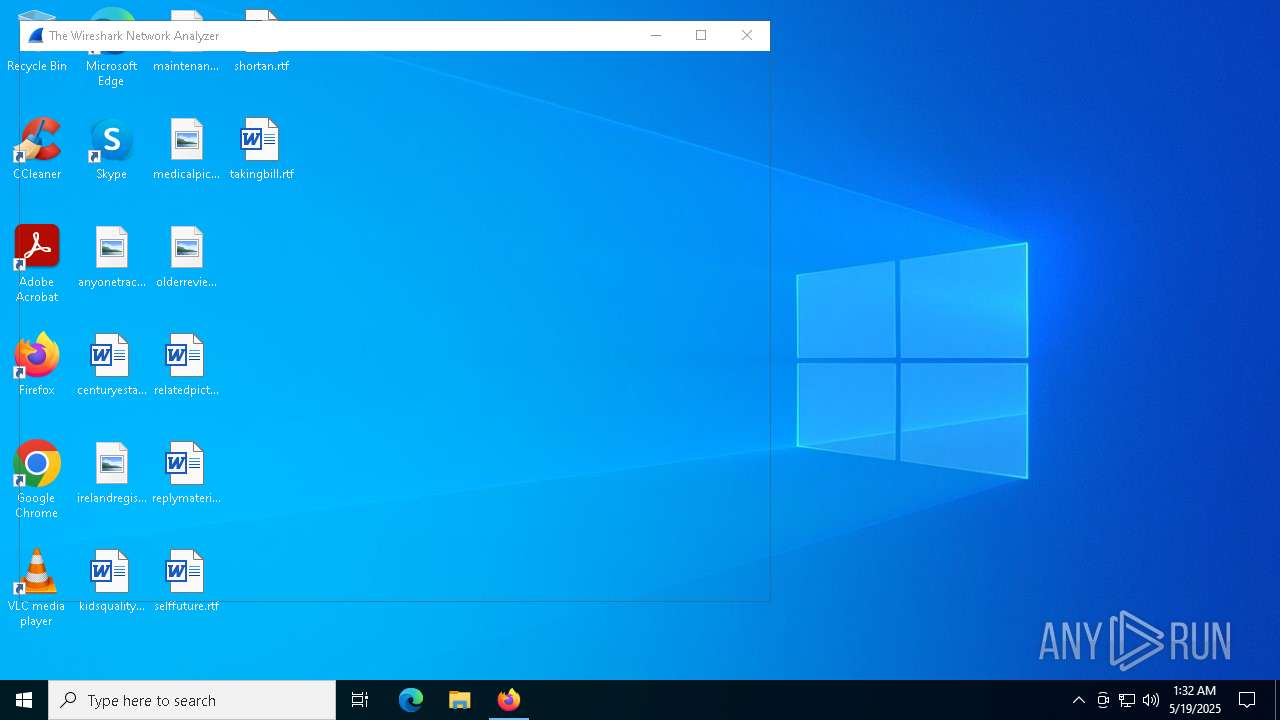Select the selffuture.rtf document
The width and height of the screenshot is (1280, 720).
point(186,581)
